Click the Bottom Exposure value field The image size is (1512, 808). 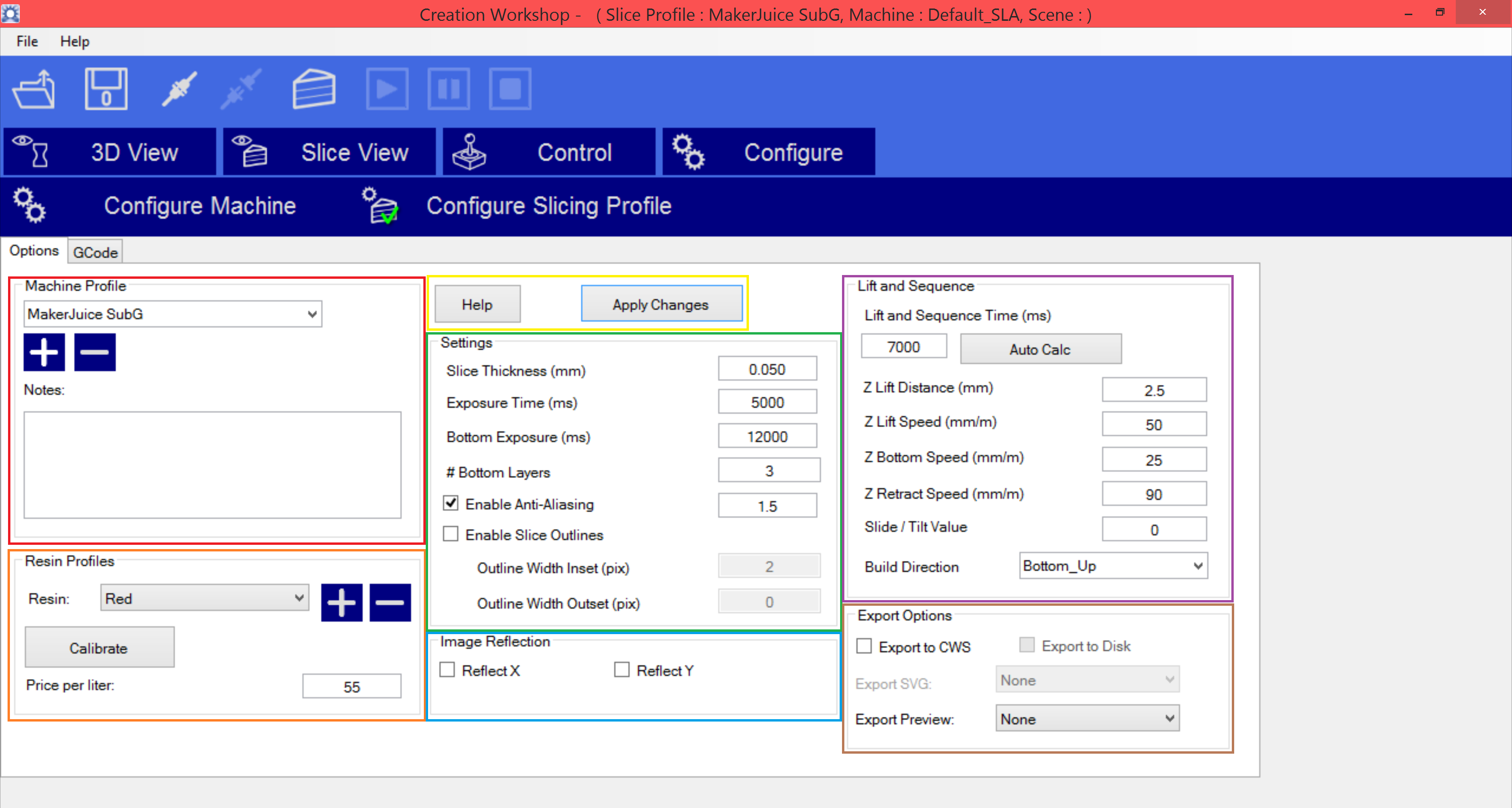[767, 436]
